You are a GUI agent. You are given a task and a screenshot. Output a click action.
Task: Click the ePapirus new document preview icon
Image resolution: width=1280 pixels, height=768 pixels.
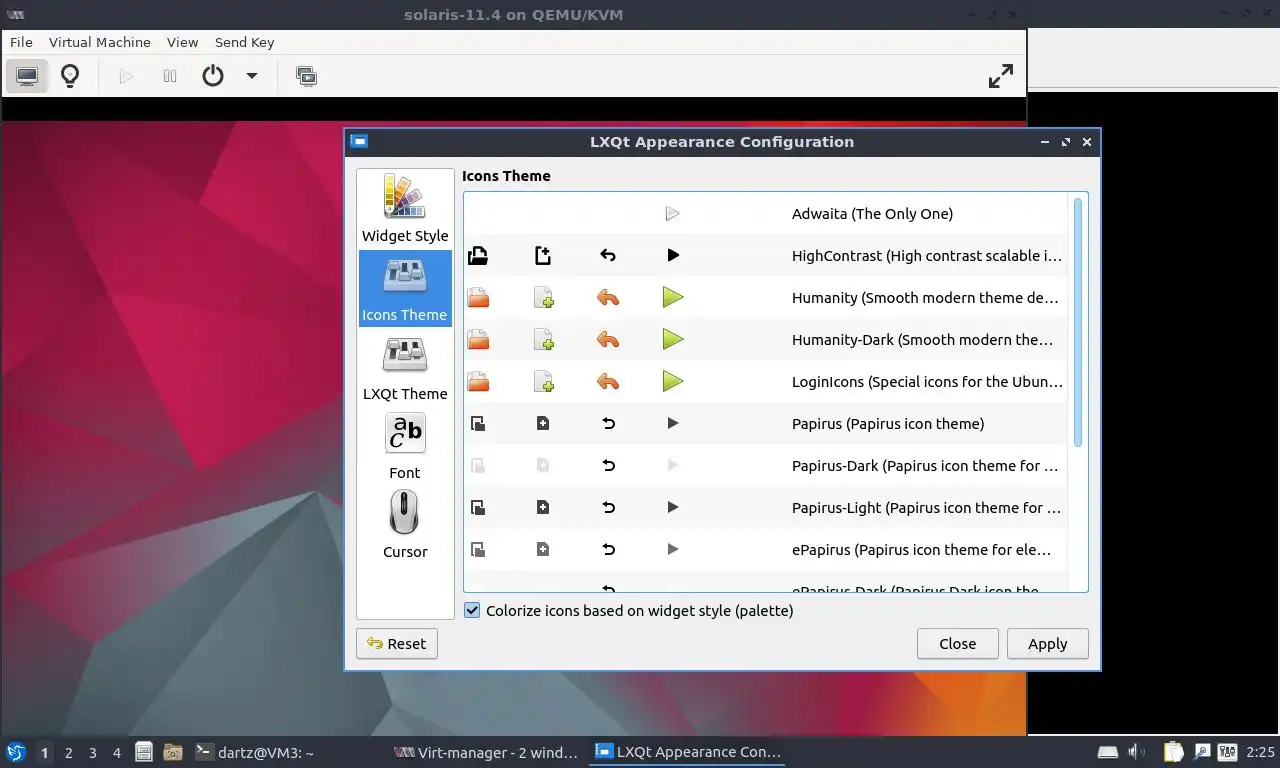[543, 550]
